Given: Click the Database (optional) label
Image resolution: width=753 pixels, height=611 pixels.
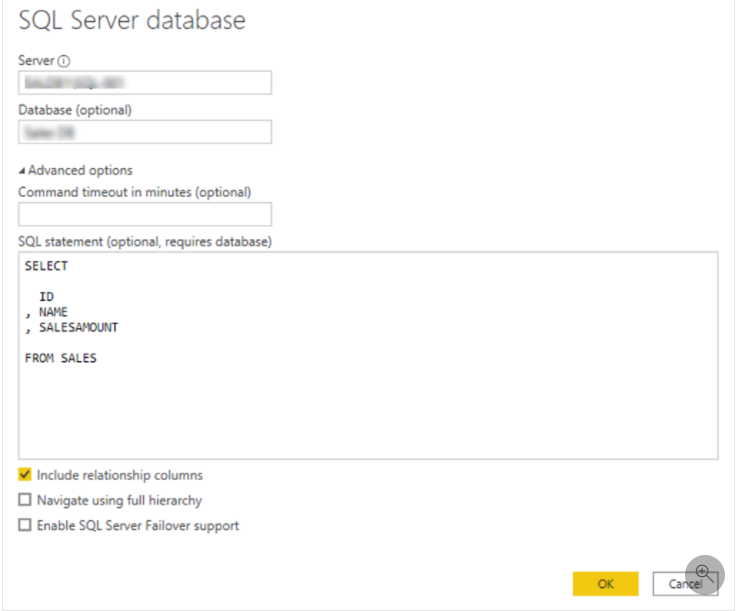Looking at the screenshot, I should pos(75,110).
